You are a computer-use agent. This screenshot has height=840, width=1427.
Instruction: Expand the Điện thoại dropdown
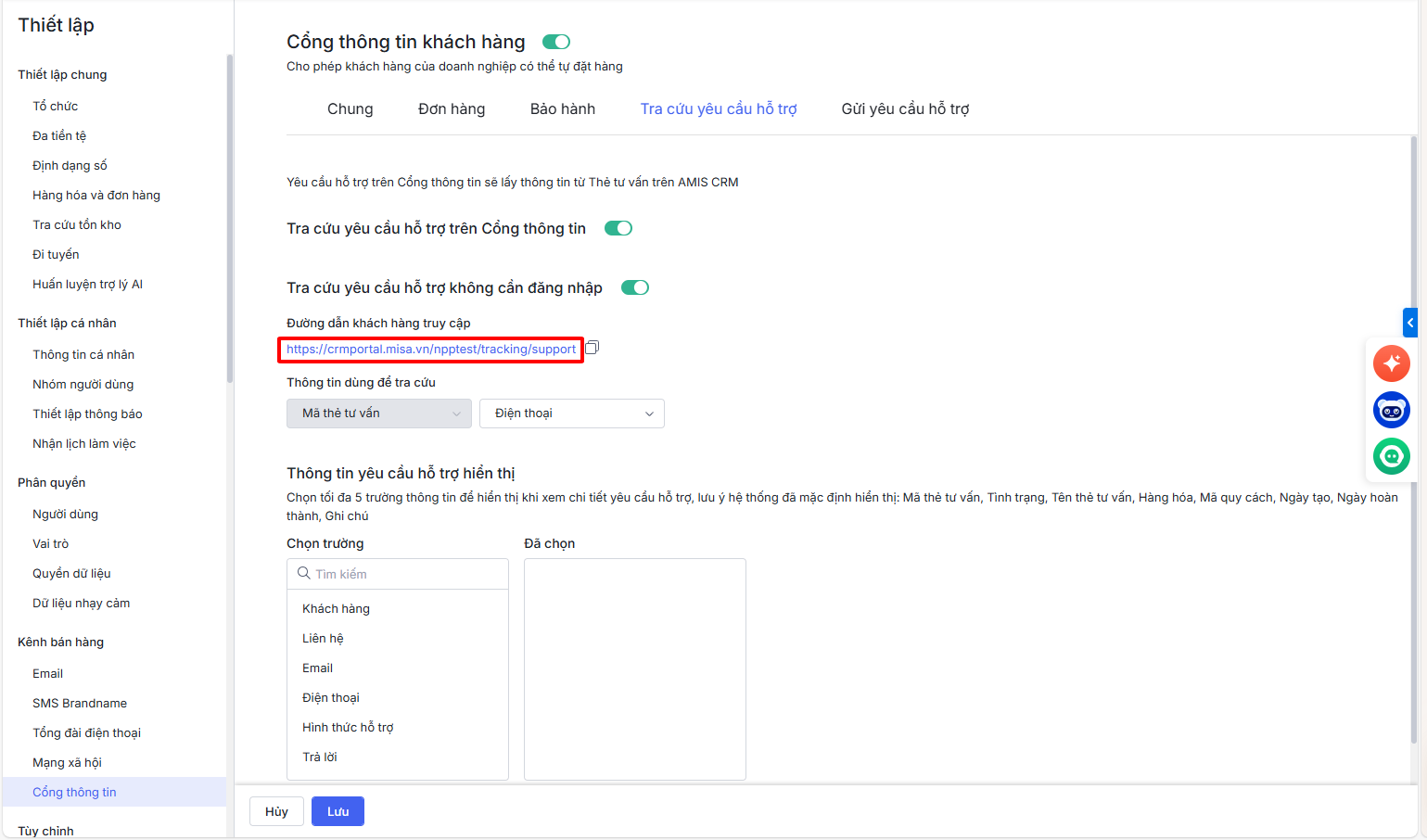point(572,414)
